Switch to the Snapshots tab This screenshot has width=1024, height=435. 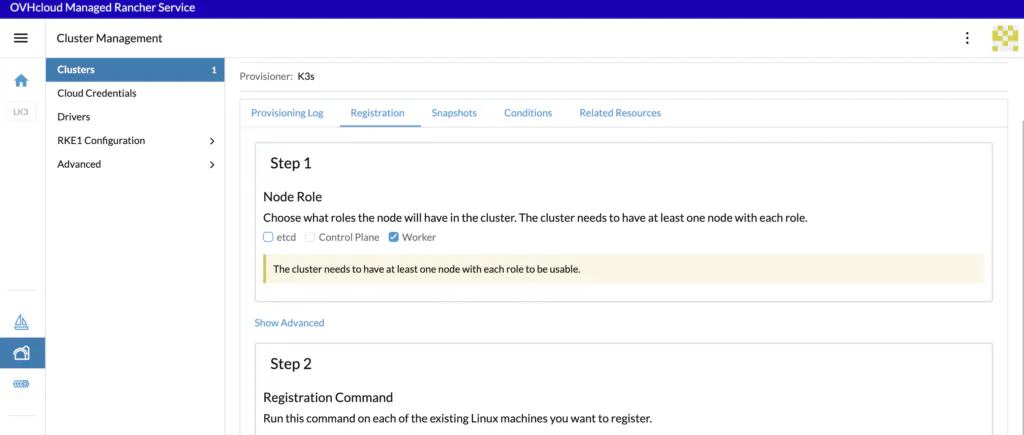click(454, 113)
